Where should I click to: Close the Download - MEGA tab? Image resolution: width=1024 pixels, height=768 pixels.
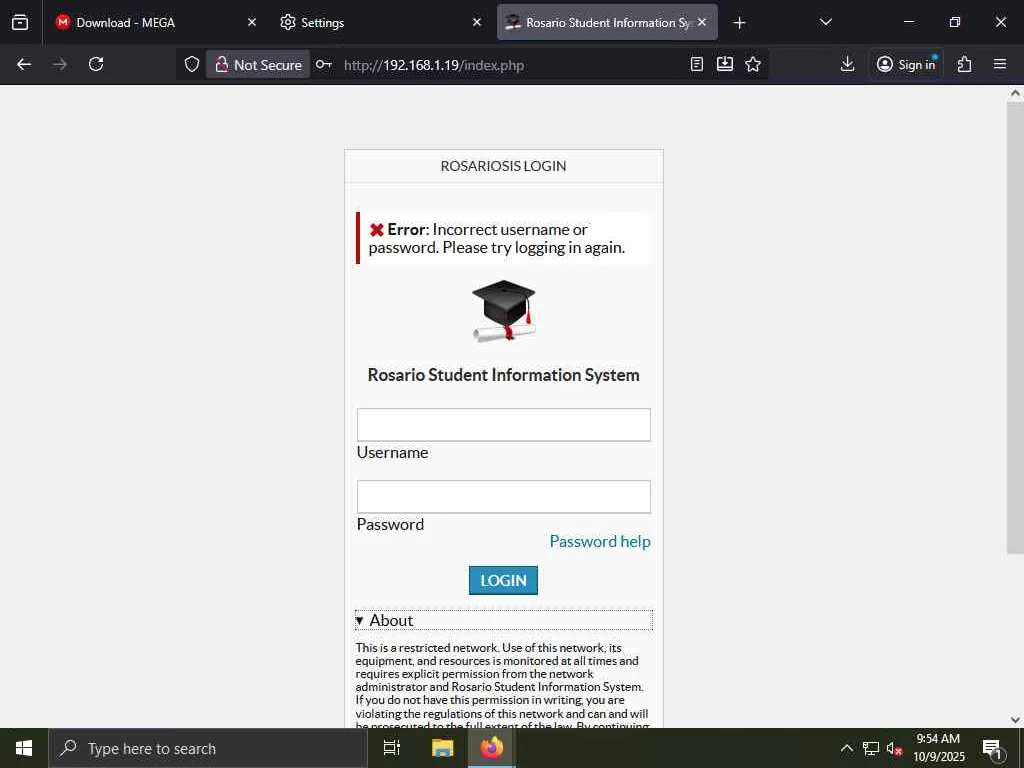click(251, 22)
